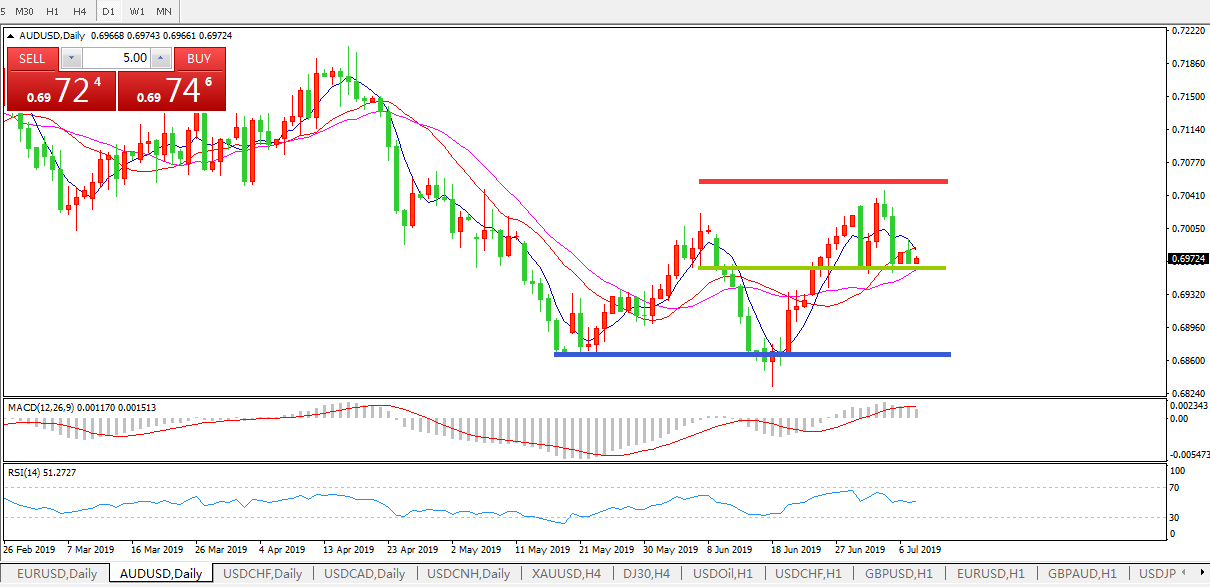
Task: Switch to M30 timeframe
Action: pyautogui.click(x=25, y=10)
